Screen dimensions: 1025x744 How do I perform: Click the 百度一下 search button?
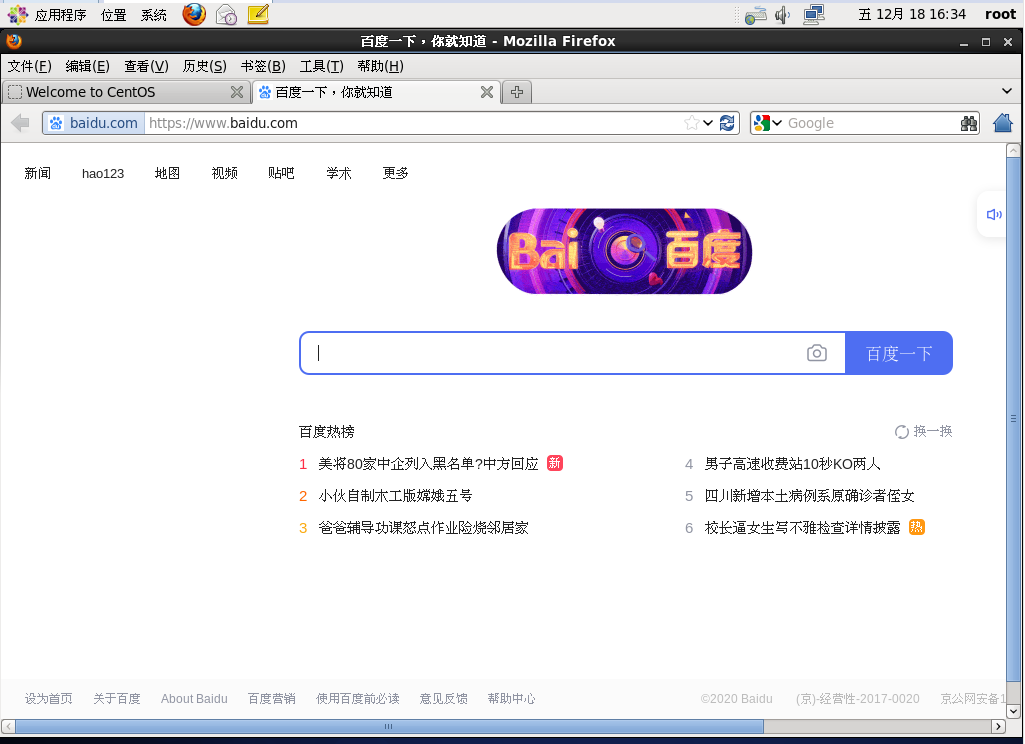899,353
